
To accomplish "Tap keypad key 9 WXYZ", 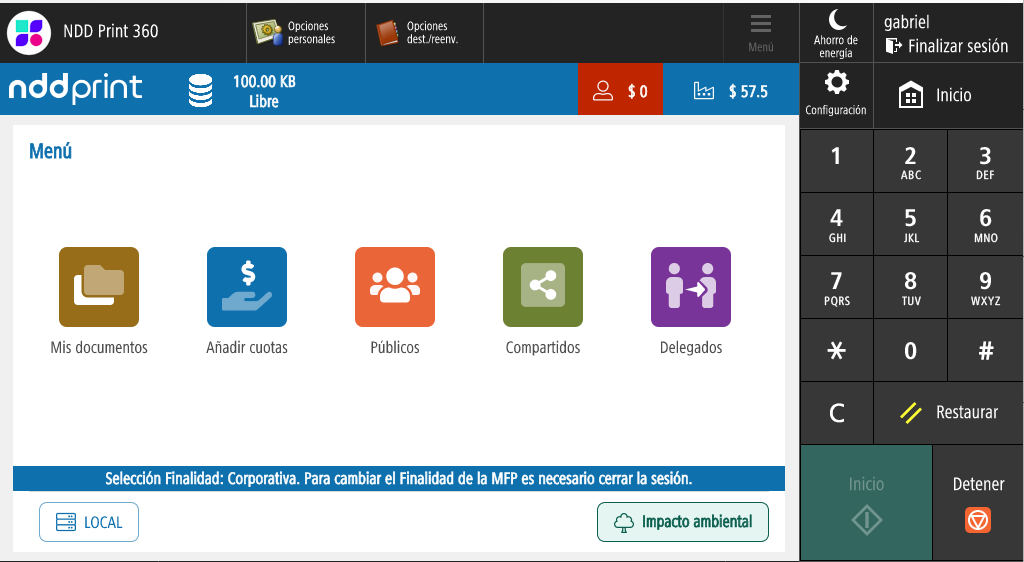I will pyautogui.click(x=985, y=287).
